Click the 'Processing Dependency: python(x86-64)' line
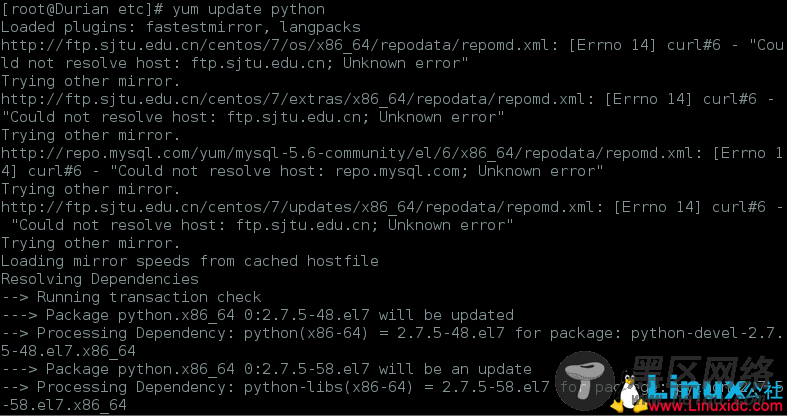787x416 pixels. point(391,334)
